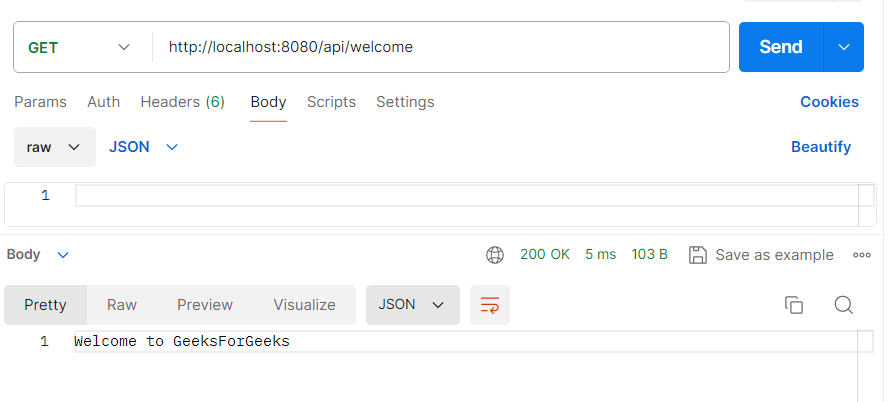Search the response with magnifier icon
Screen dimensions: 895x402
tap(843, 305)
